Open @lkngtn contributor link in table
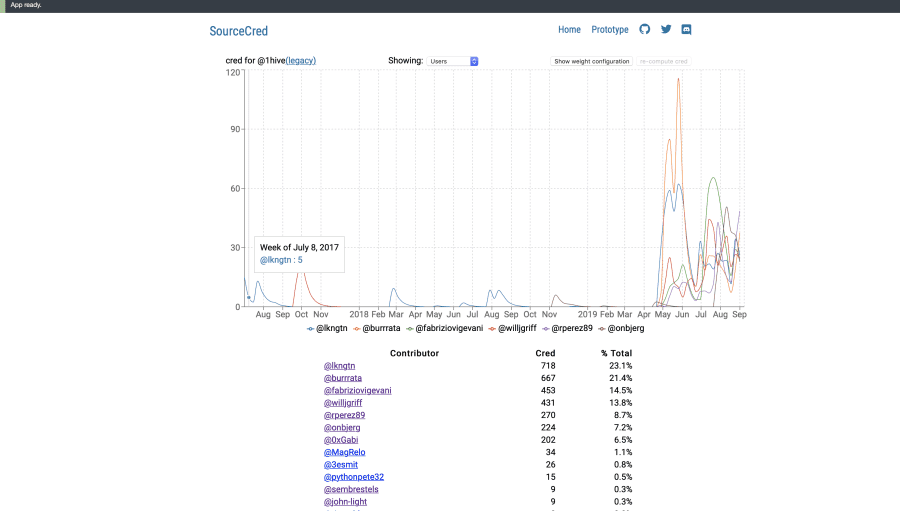The width and height of the screenshot is (900, 511). click(x=339, y=366)
